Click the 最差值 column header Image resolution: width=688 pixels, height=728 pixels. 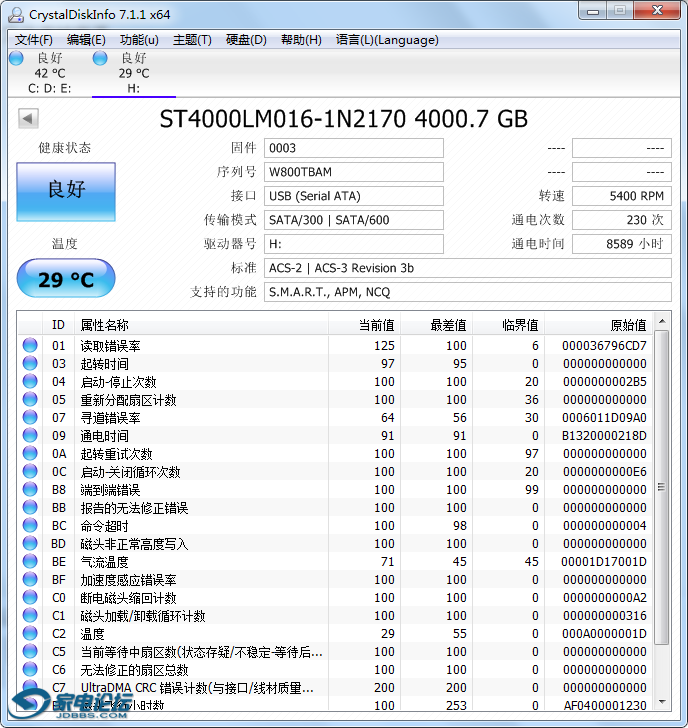click(x=436, y=325)
